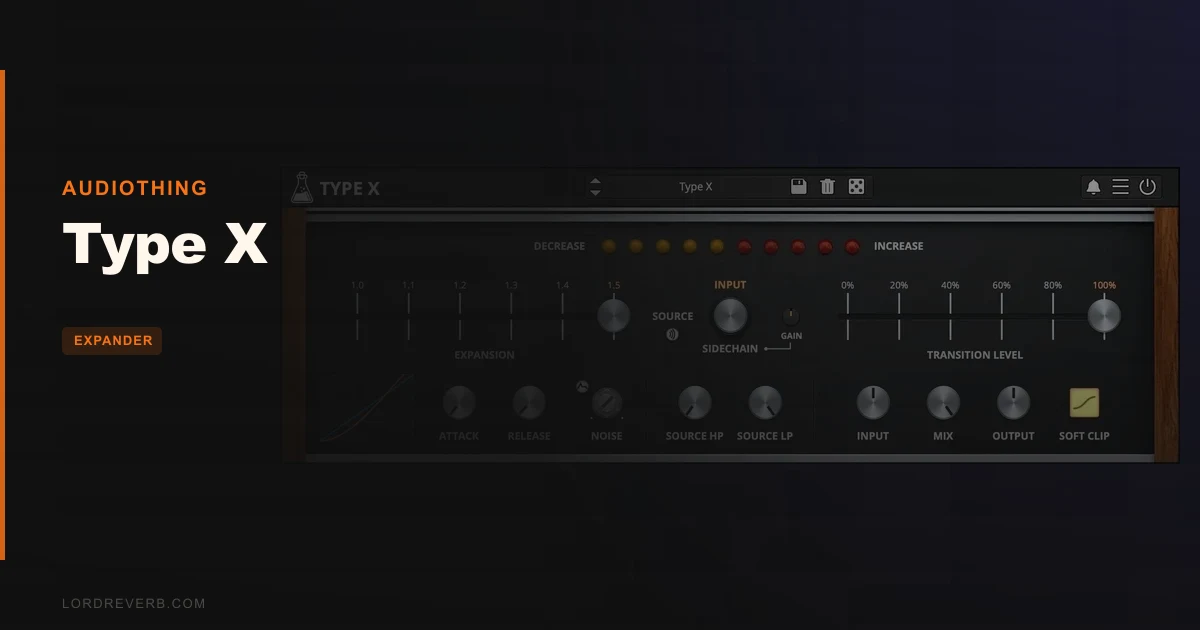Click the 1.0 mark on Expansion scale
The width and height of the screenshot is (1200, 630).
pyautogui.click(x=358, y=285)
